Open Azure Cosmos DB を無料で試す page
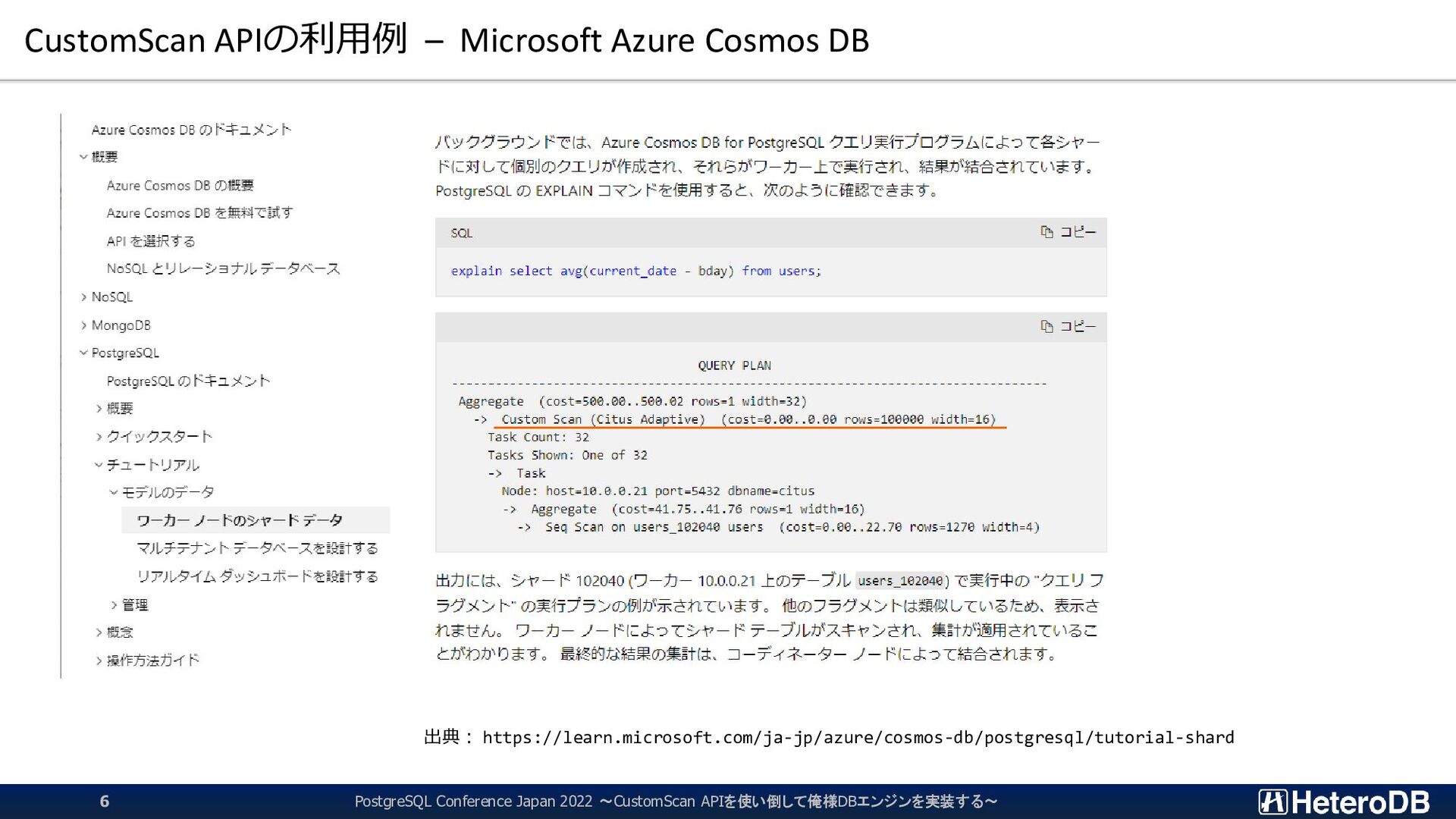 199,213
